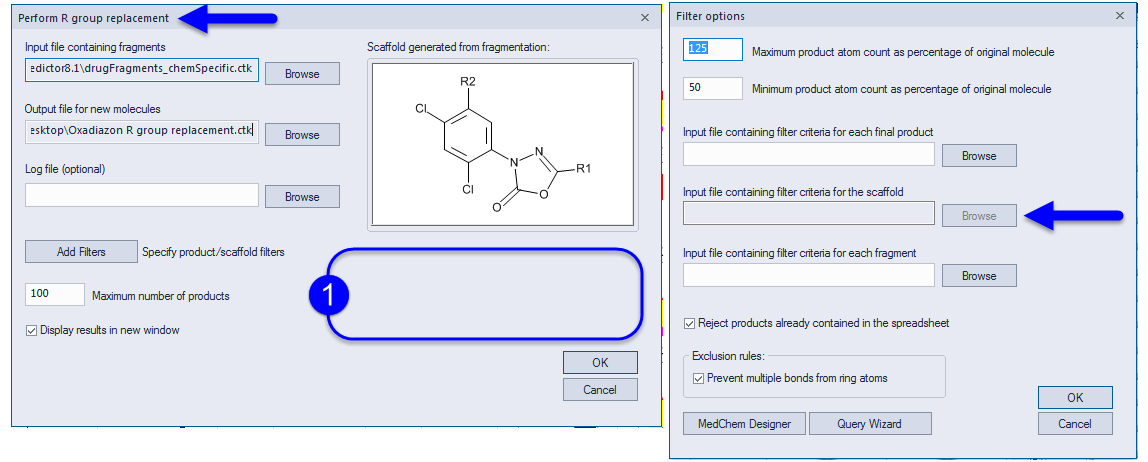Close the Perform R group replacement dialog

645,18
